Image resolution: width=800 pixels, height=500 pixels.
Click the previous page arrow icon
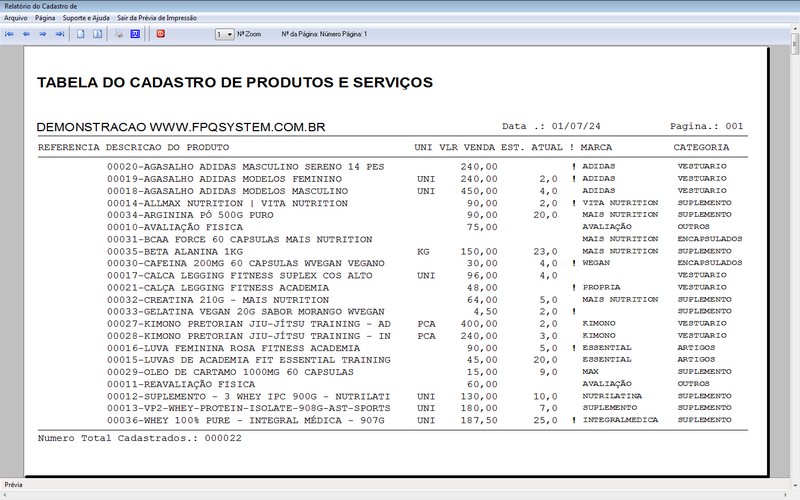pyautogui.click(x=26, y=34)
